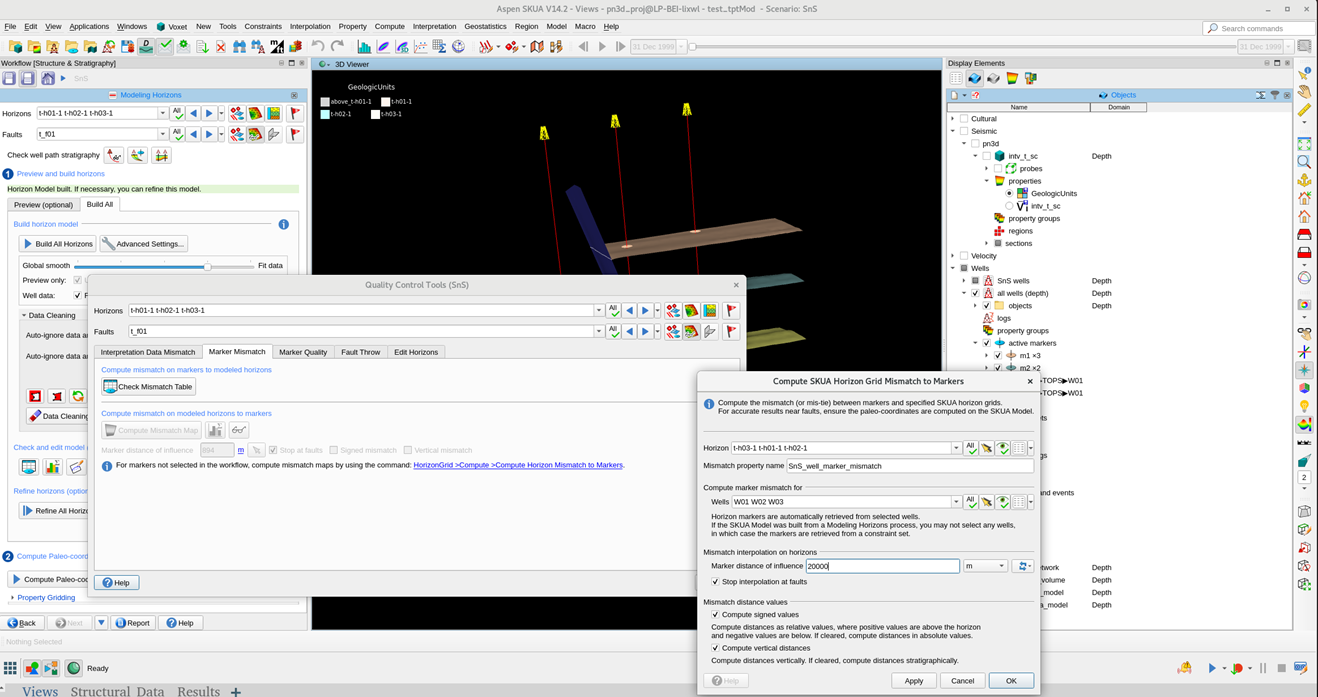This screenshot has height=697, width=1318.
Task: Click the ruler measure tool in right toolbar
Action: pyautogui.click(x=1304, y=109)
